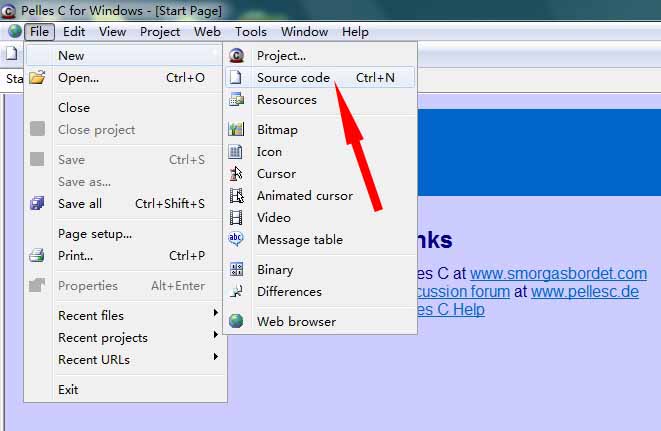
Task: Click the globe icon beside File menu
Action: coord(15,31)
